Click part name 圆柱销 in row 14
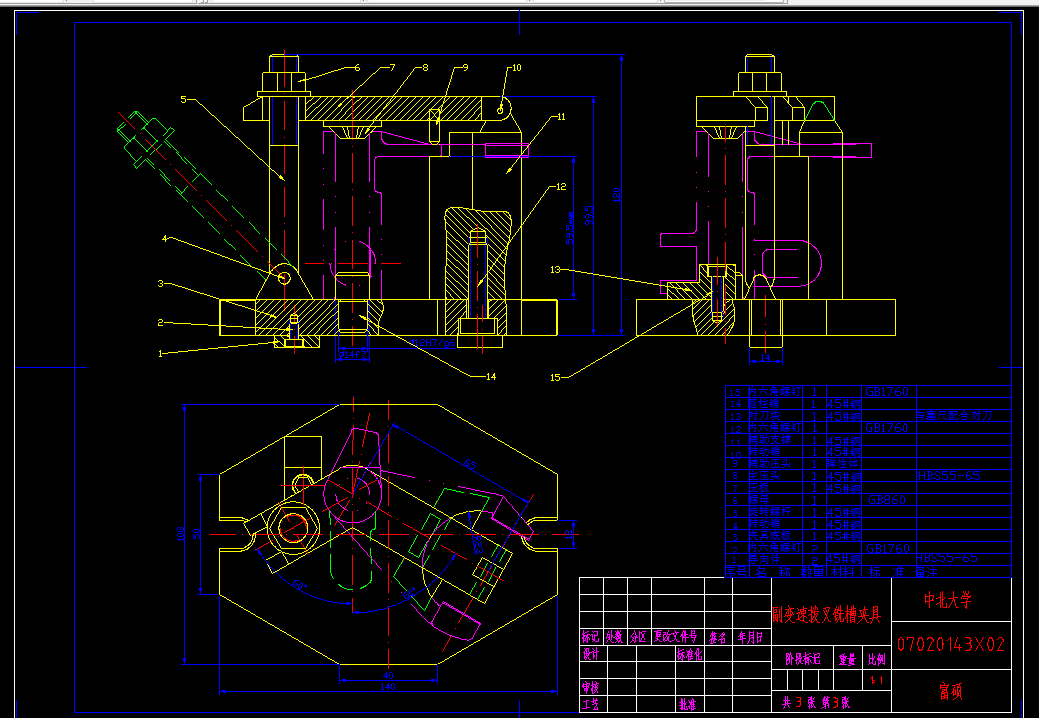Image resolution: width=1039 pixels, height=718 pixels. (x=764, y=403)
